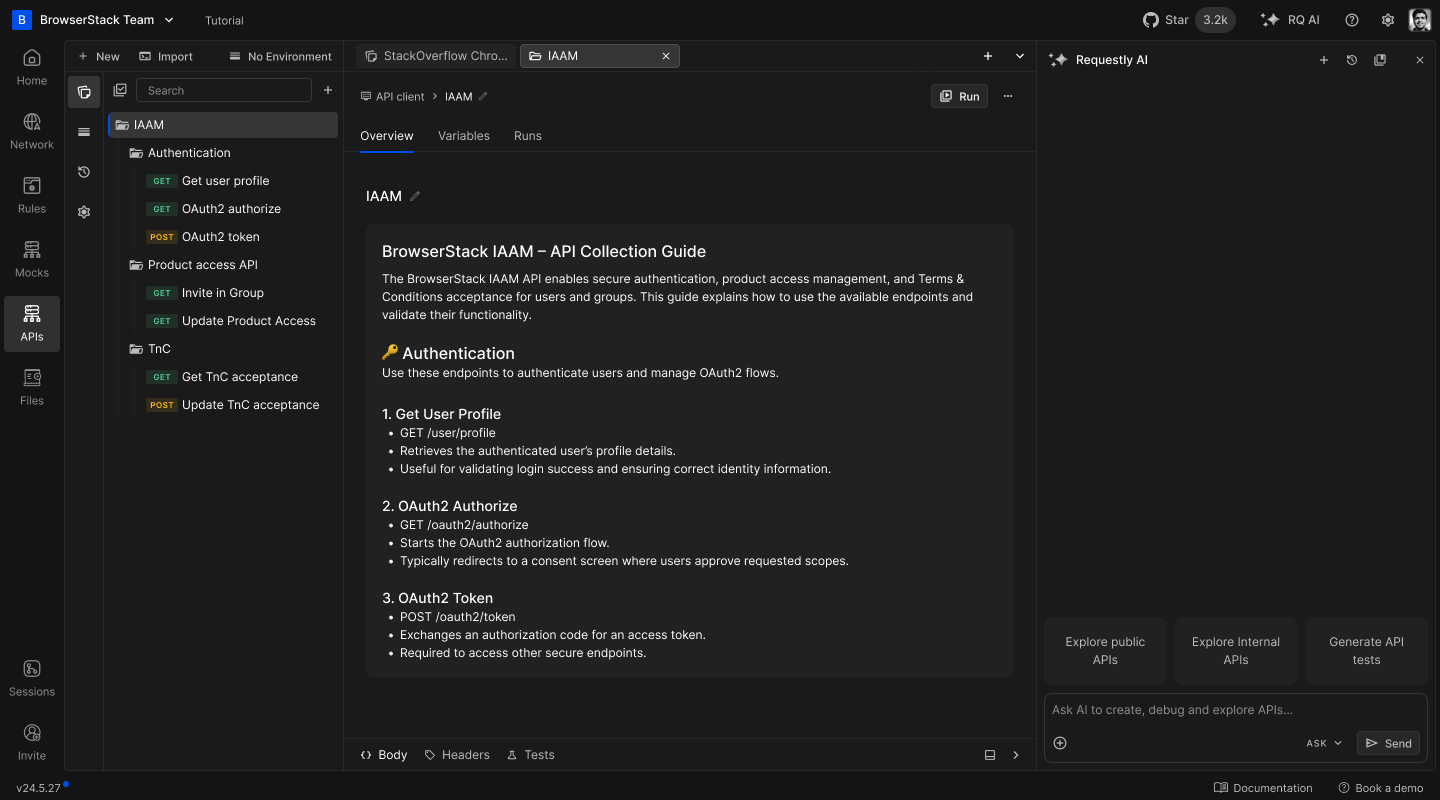Open the APIs section in sidebar
The height and width of the screenshot is (800, 1440).
coord(32,324)
